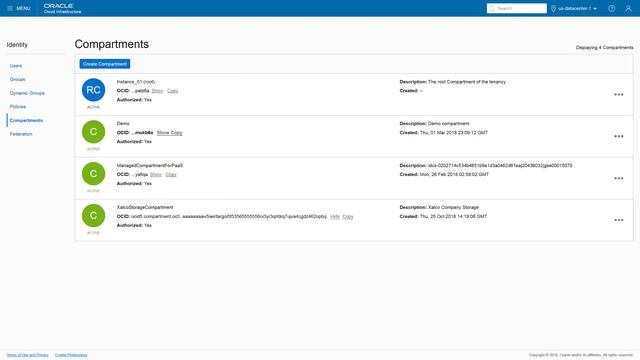The image size is (640, 360).
Task: Hide the XalcoStorageCompartment OCID
Action: point(335,216)
